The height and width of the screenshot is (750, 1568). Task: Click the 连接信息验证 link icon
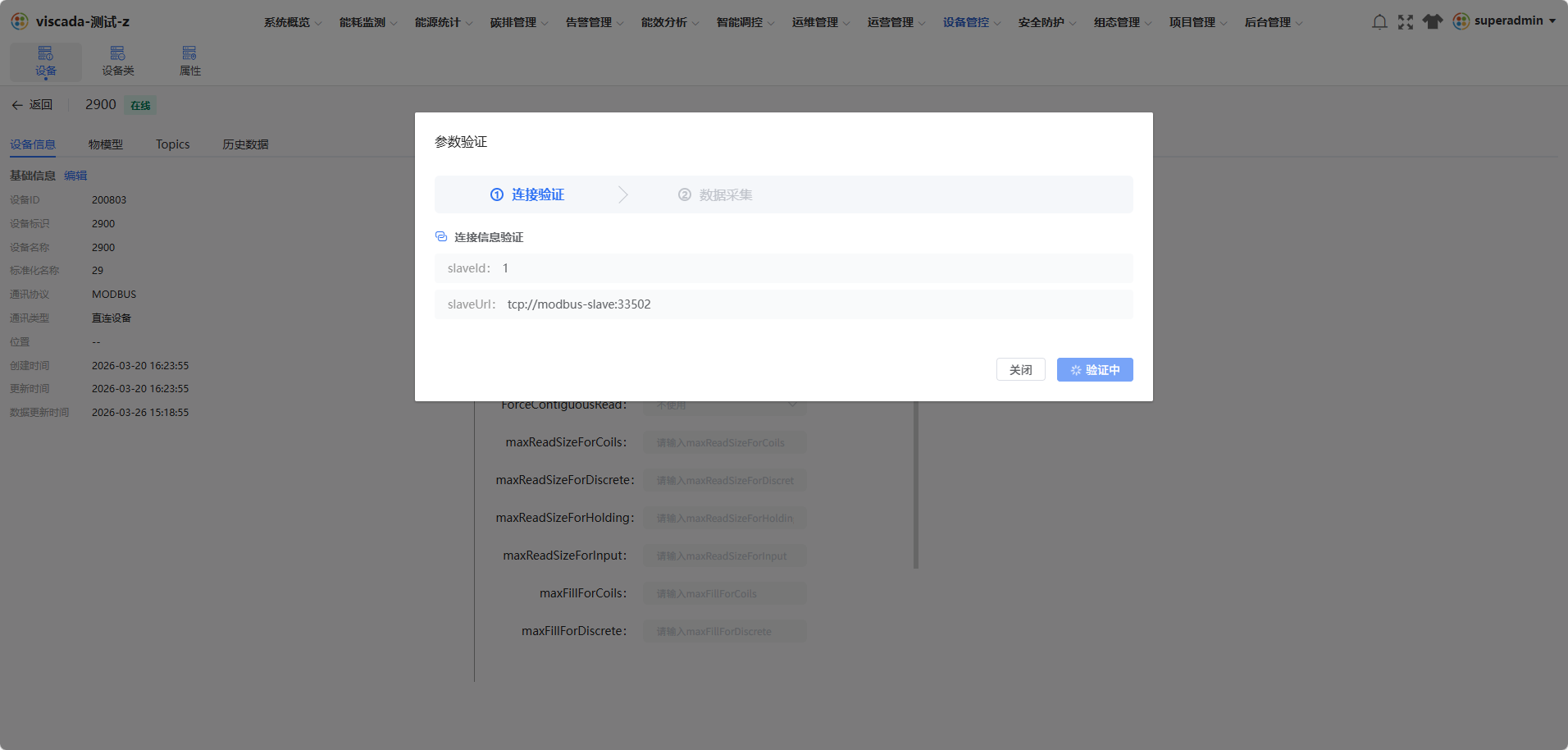tap(441, 236)
